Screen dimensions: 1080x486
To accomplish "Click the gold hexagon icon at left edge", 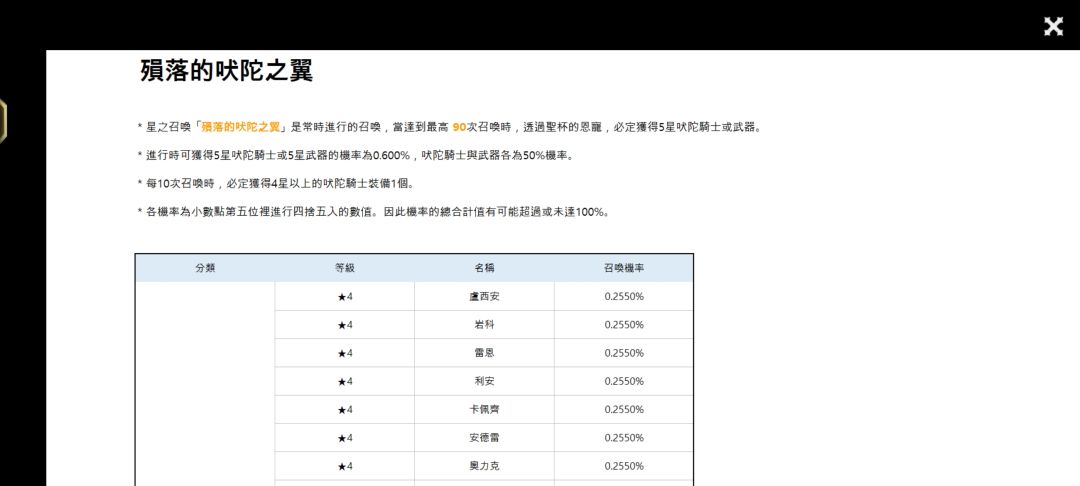I will [x=3, y=121].
